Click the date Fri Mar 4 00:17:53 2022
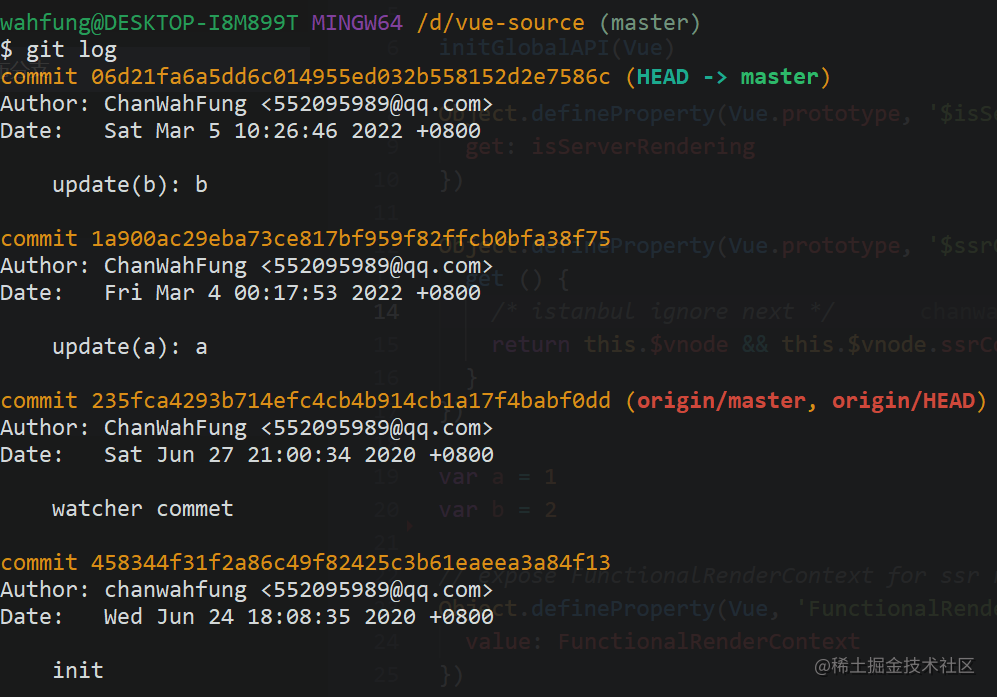Viewport: 997px width, 697px height. pos(253,293)
